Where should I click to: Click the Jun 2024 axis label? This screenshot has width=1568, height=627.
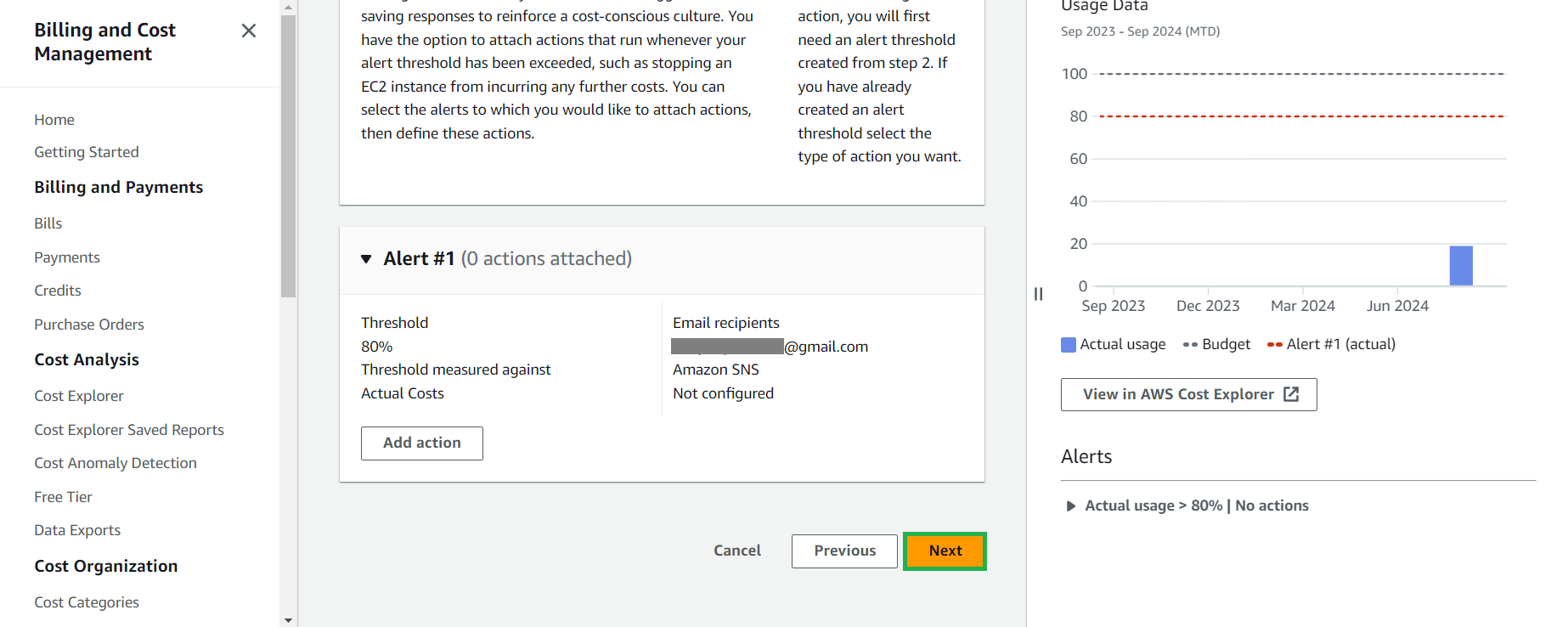[1397, 306]
